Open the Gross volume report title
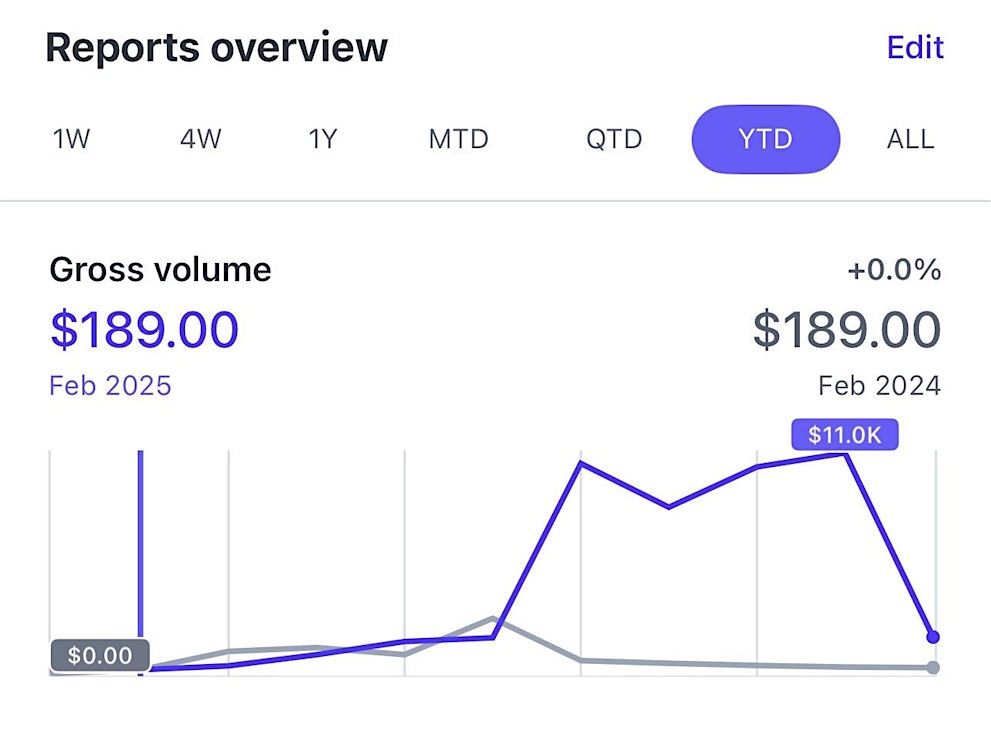 tap(160, 270)
